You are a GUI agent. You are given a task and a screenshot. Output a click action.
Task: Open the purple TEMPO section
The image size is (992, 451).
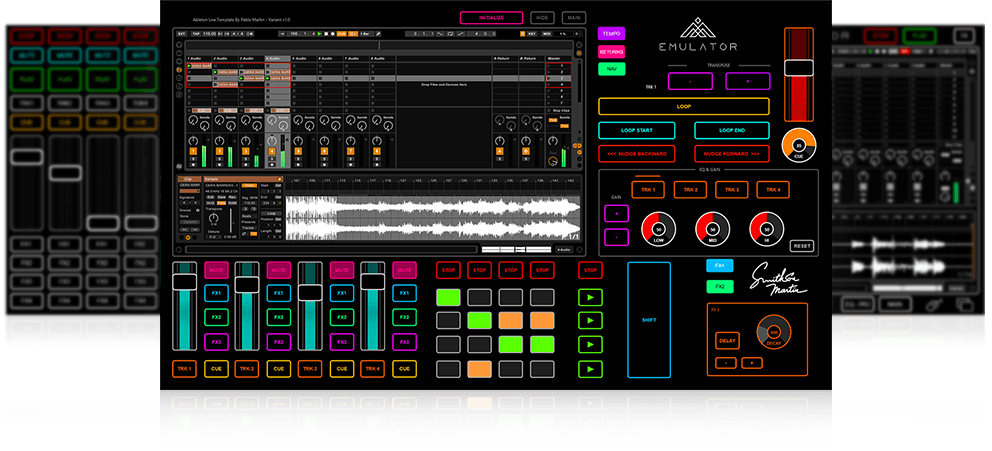(610, 33)
